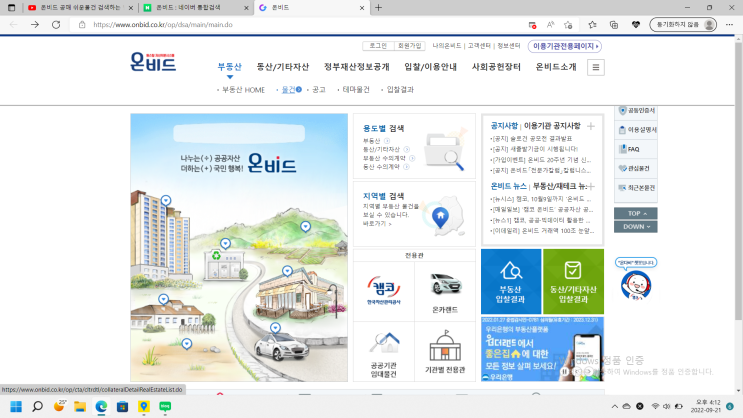The height and width of the screenshot is (418, 743).
Task: Pause the banner slideshow
Action: [564, 372]
